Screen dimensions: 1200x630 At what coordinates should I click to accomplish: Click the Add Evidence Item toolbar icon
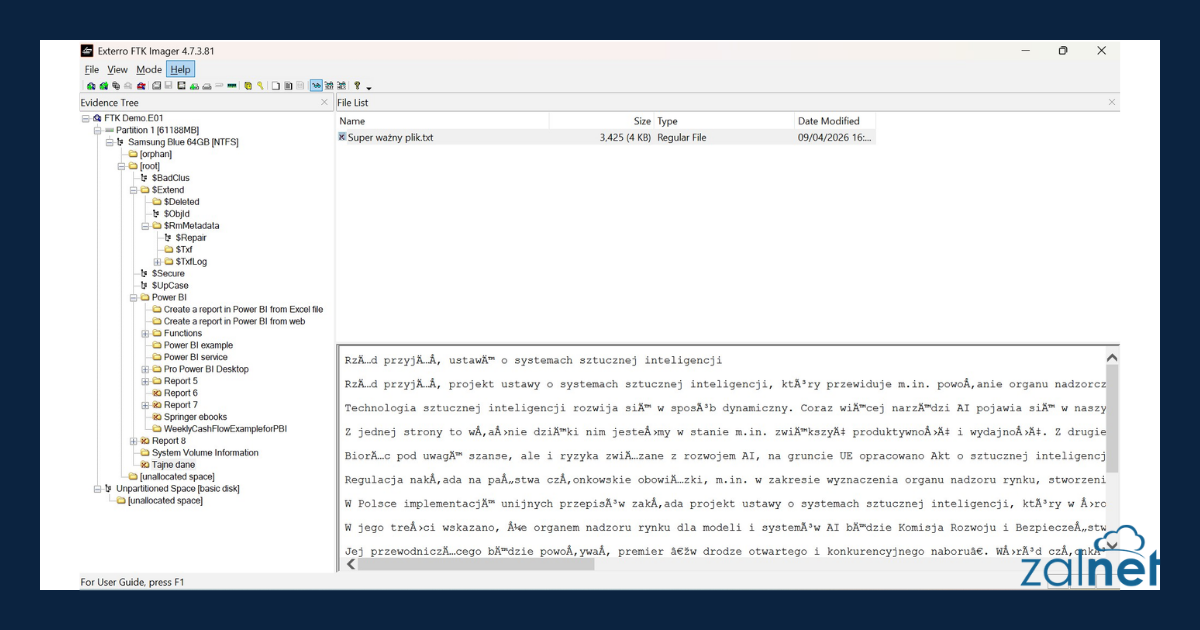coord(91,86)
